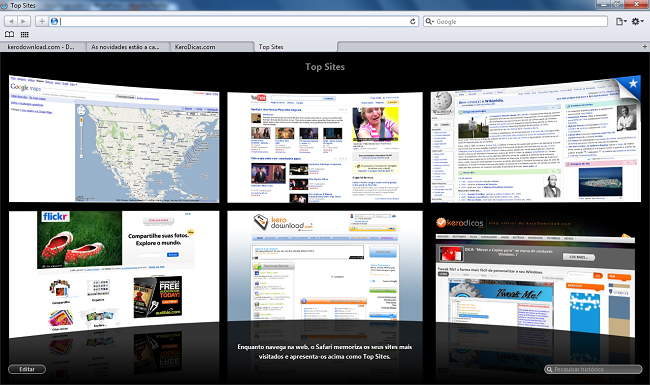Switch to KeroDicas.com tab
650x385 pixels.
[212, 47]
